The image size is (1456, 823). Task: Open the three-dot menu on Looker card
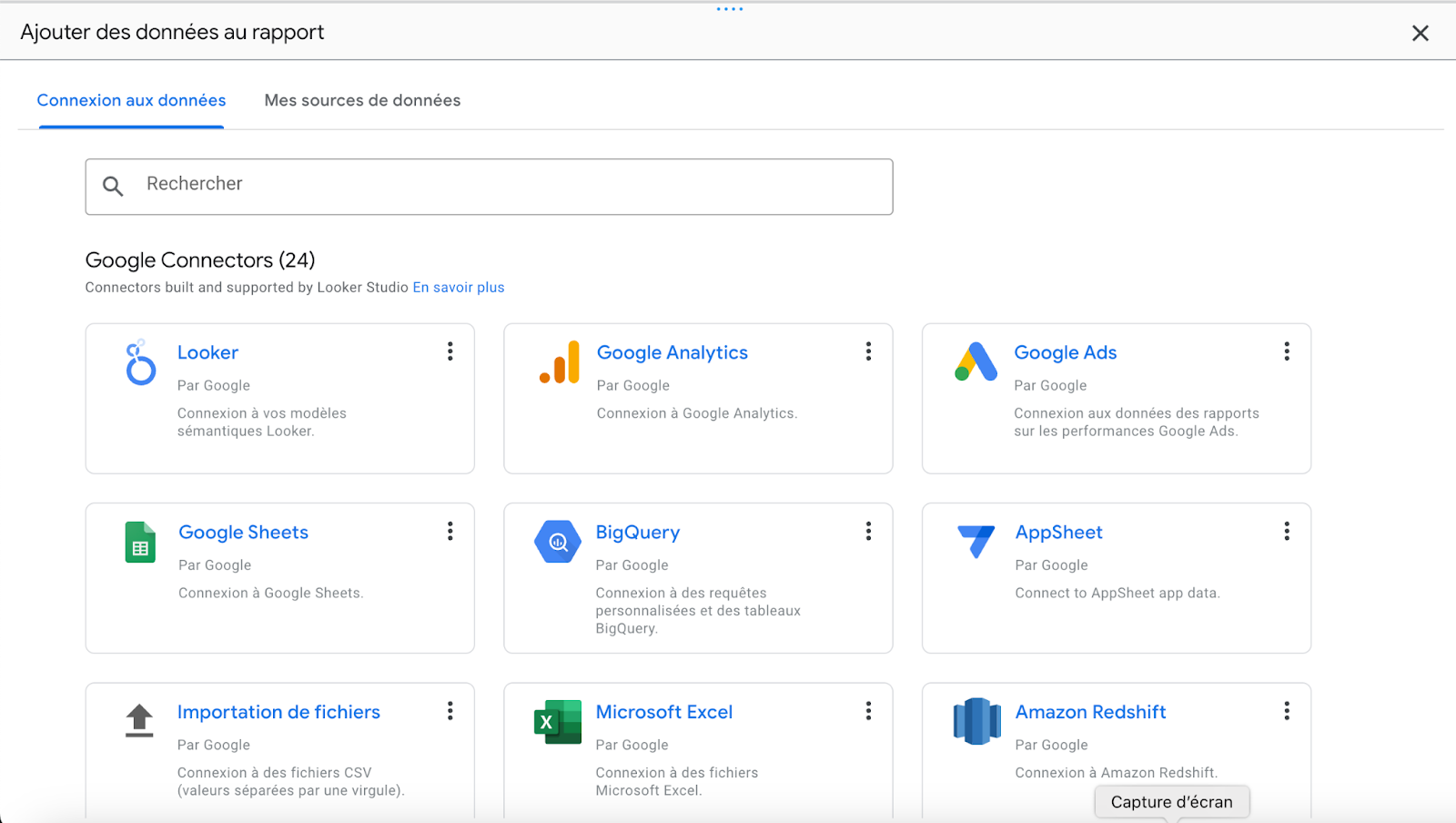[x=450, y=351]
